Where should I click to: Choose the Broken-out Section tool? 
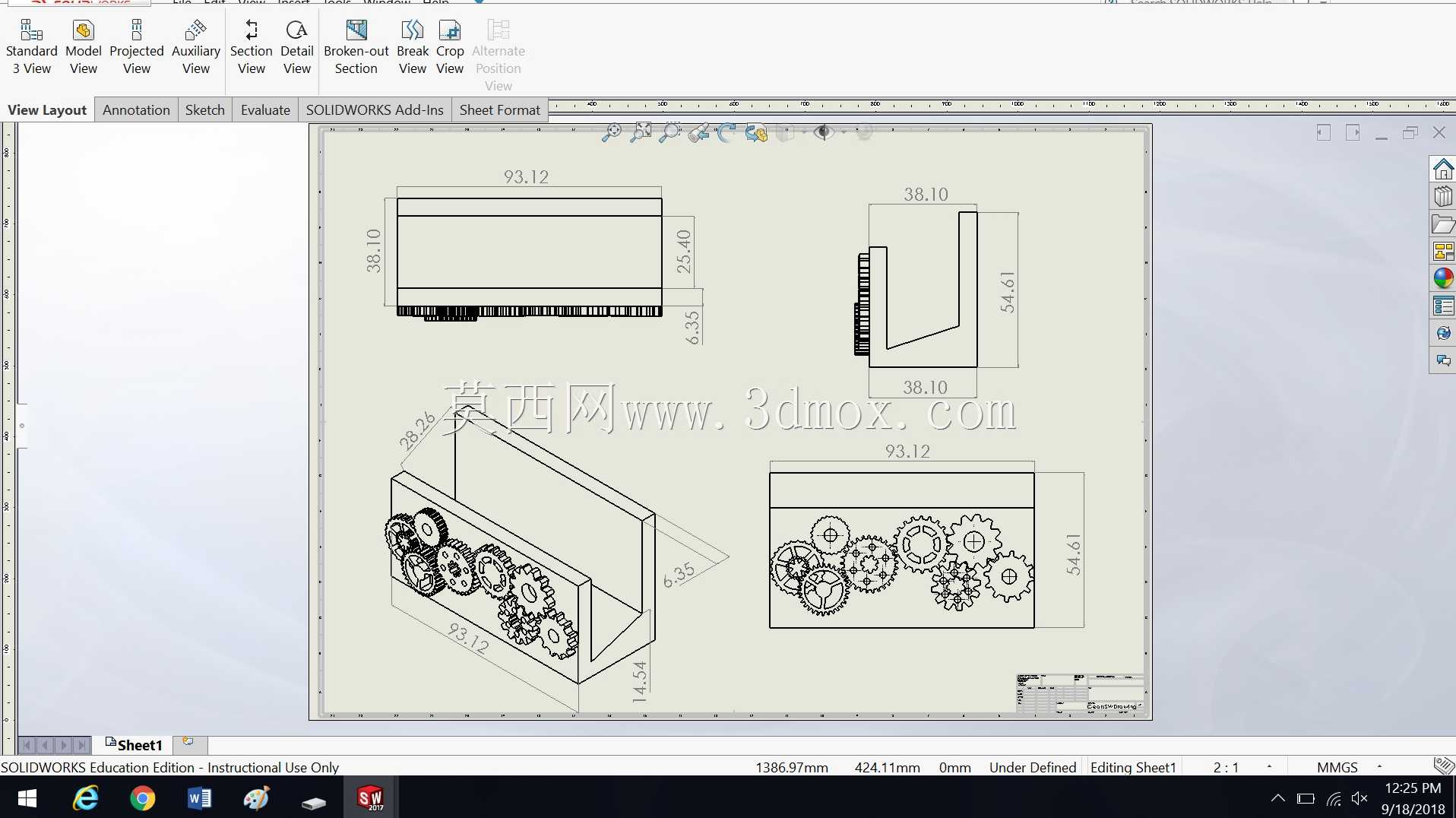pos(356,47)
